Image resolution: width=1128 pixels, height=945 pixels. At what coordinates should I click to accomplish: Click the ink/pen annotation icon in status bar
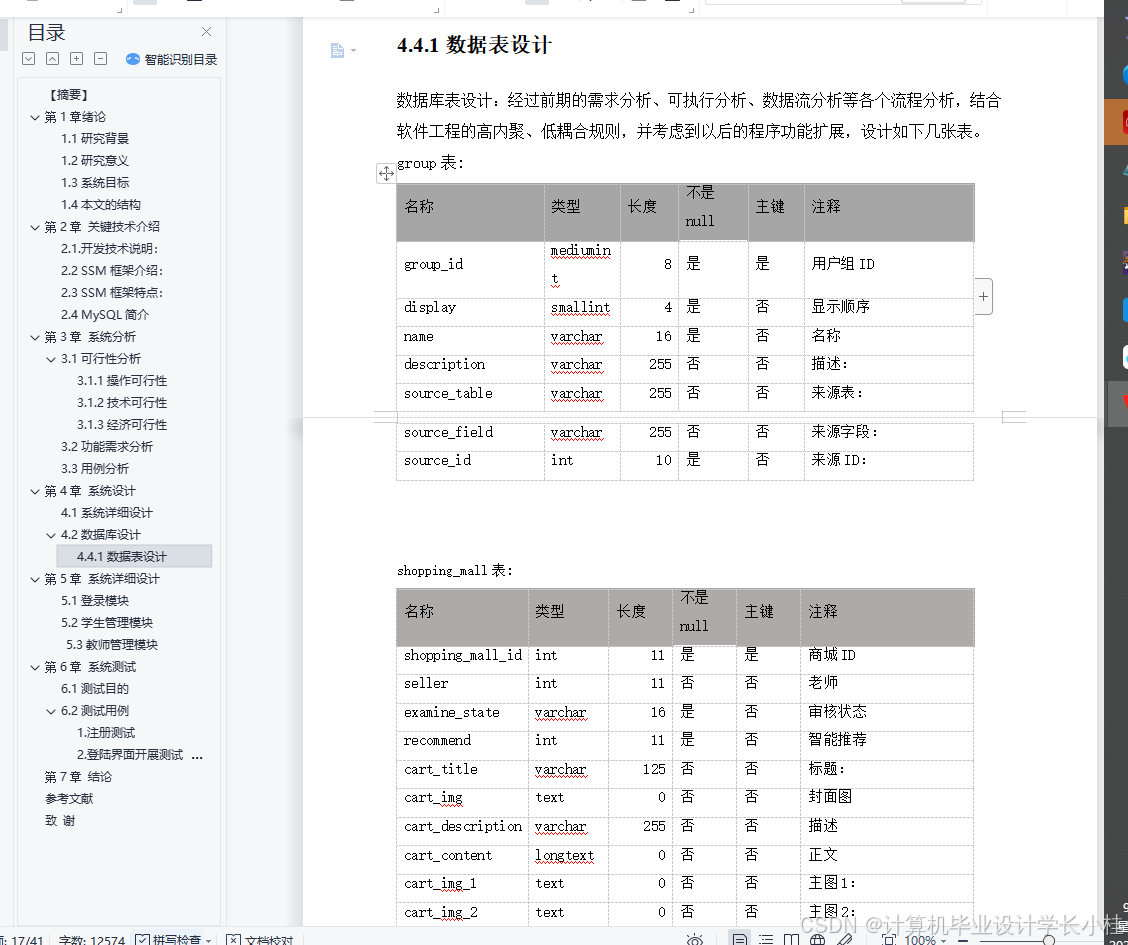(843, 938)
